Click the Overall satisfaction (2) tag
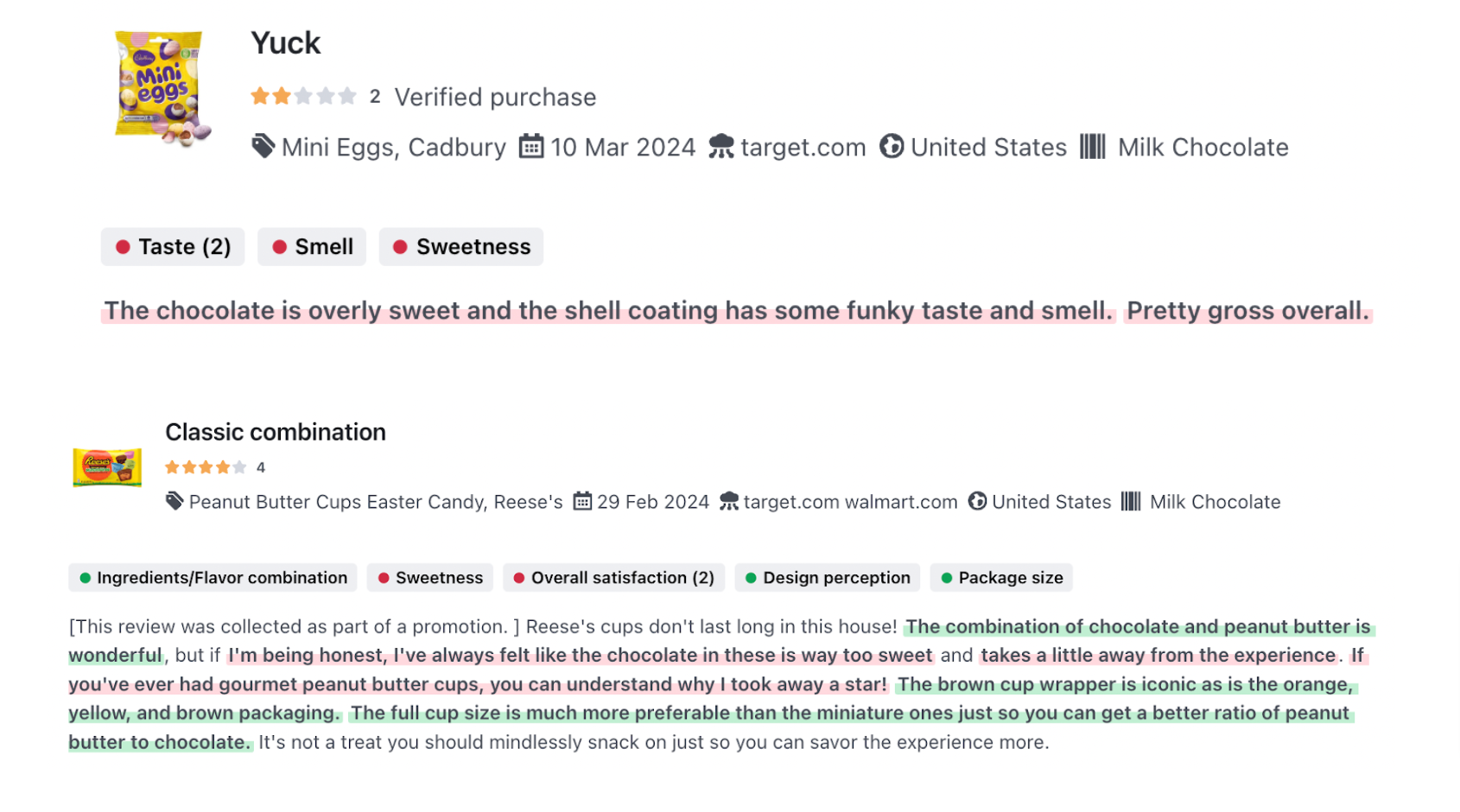Image resolution: width=1460 pixels, height=812 pixels. (x=613, y=578)
